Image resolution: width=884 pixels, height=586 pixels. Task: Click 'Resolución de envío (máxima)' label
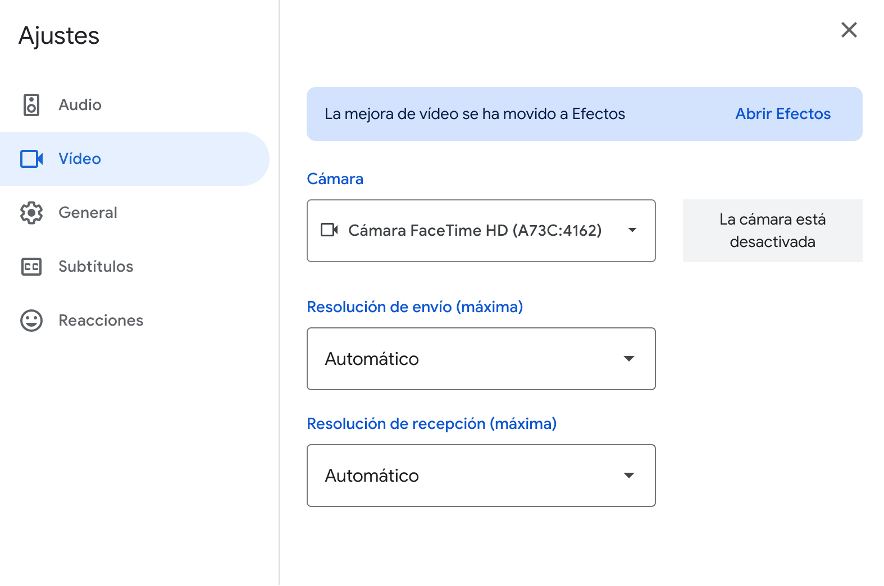coord(415,307)
